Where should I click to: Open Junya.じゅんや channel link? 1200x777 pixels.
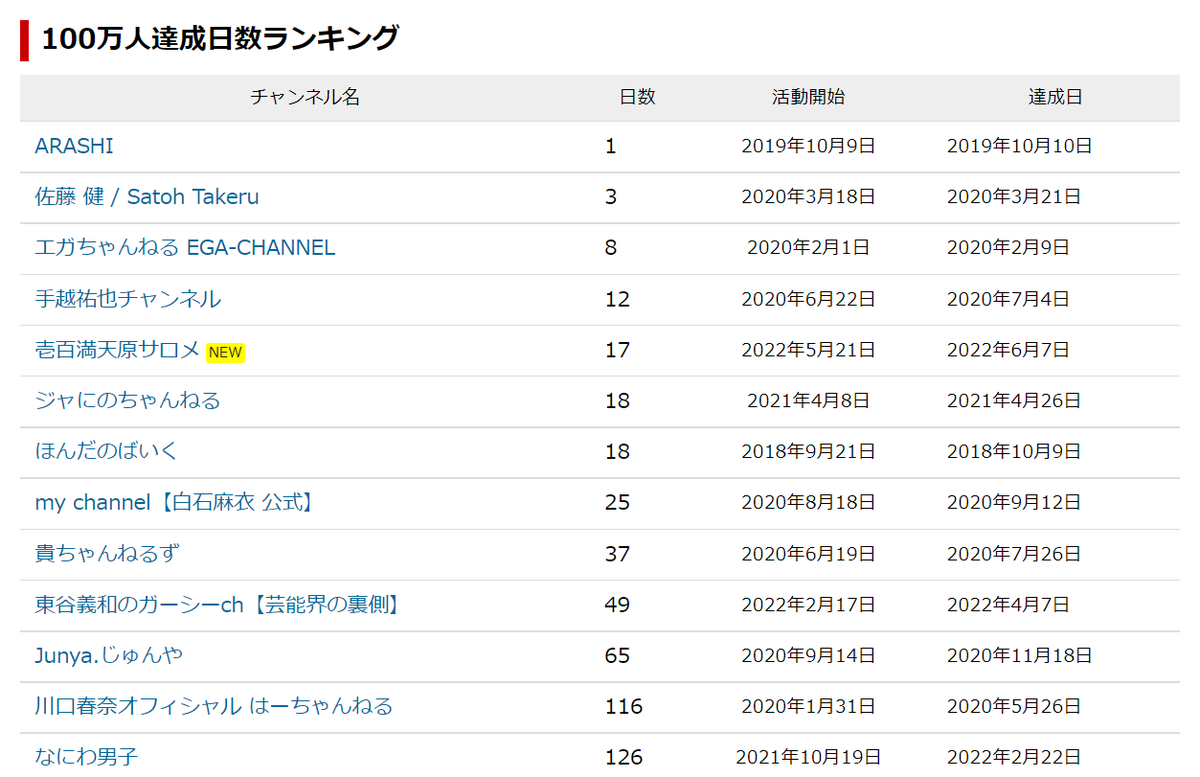tap(109, 656)
